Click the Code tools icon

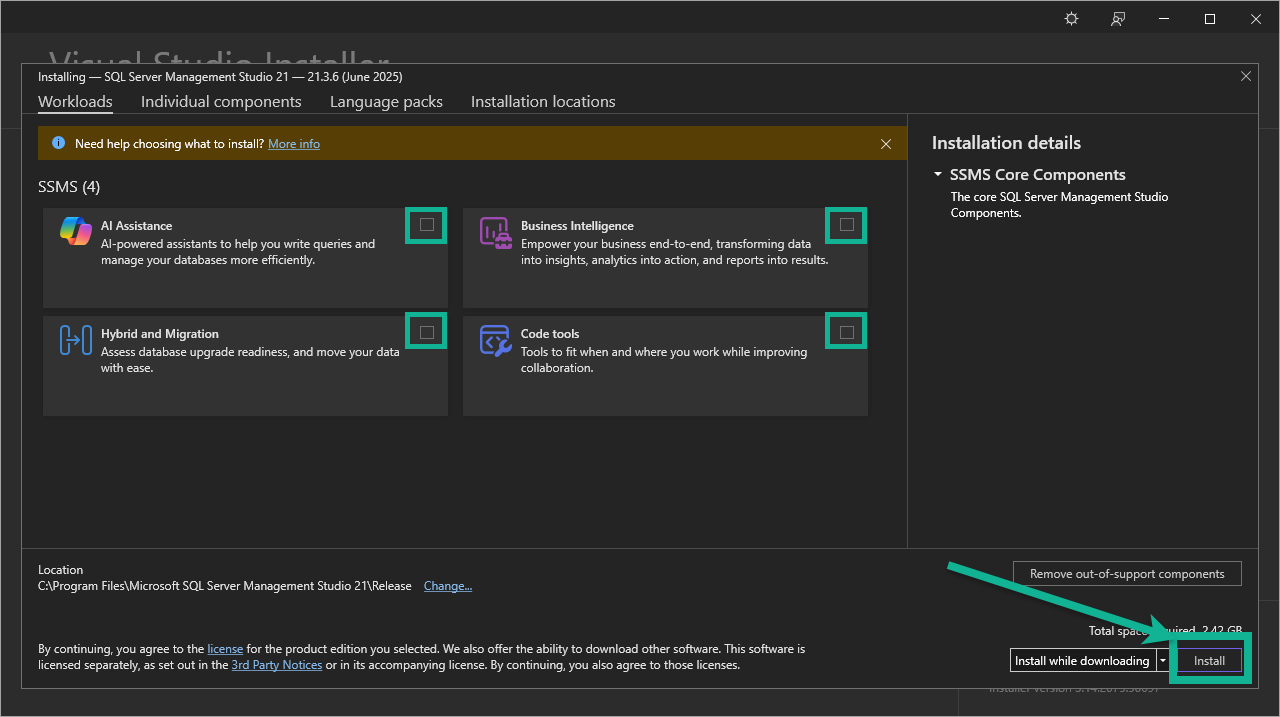pyautogui.click(x=496, y=340)
